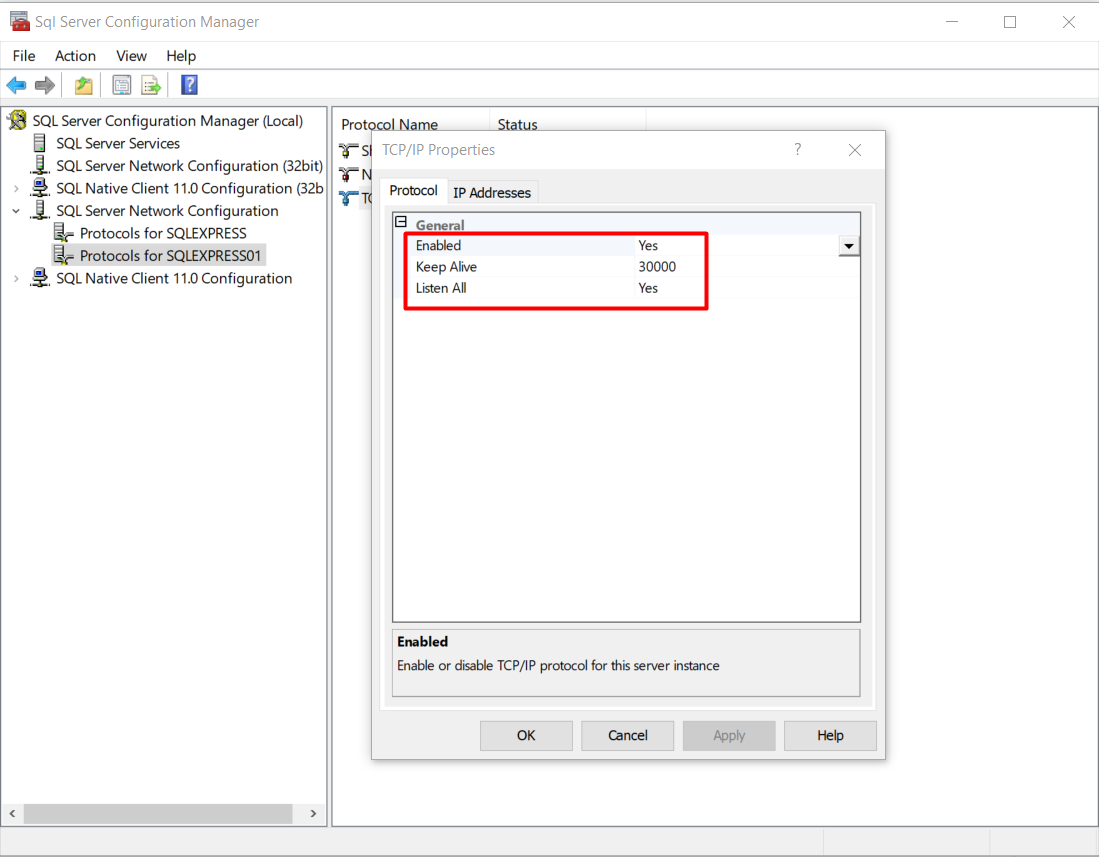The height and width of the screenshot is (857, 1099).
Task: Expand the bottom SQL Native Client 11.0 Configuration node
Action: pos(16,278)
